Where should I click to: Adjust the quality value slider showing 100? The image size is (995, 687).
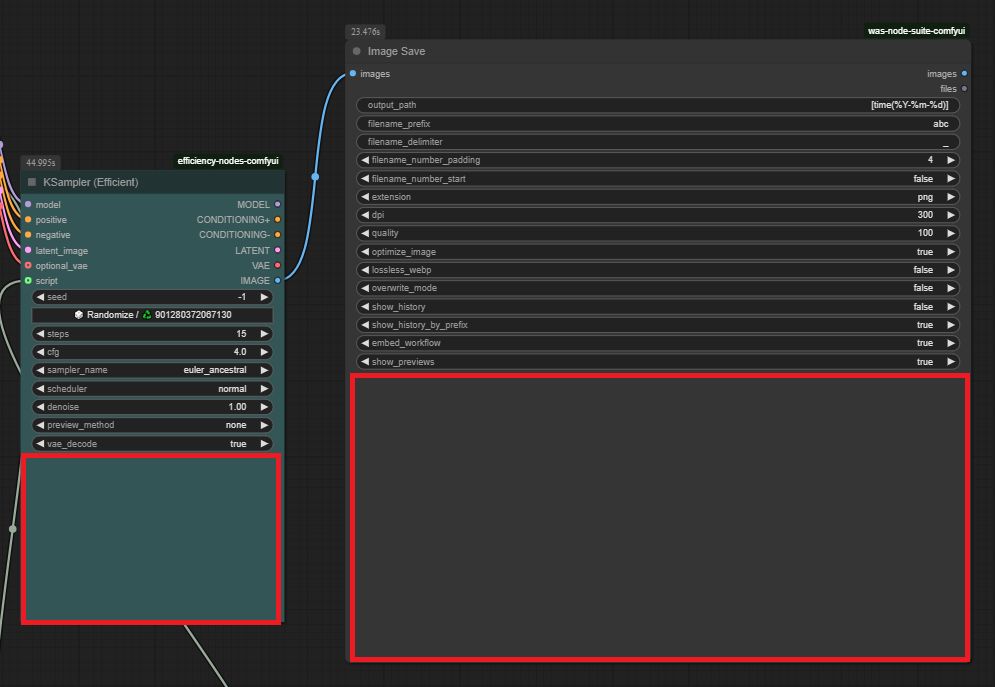(x=658, y=233)
